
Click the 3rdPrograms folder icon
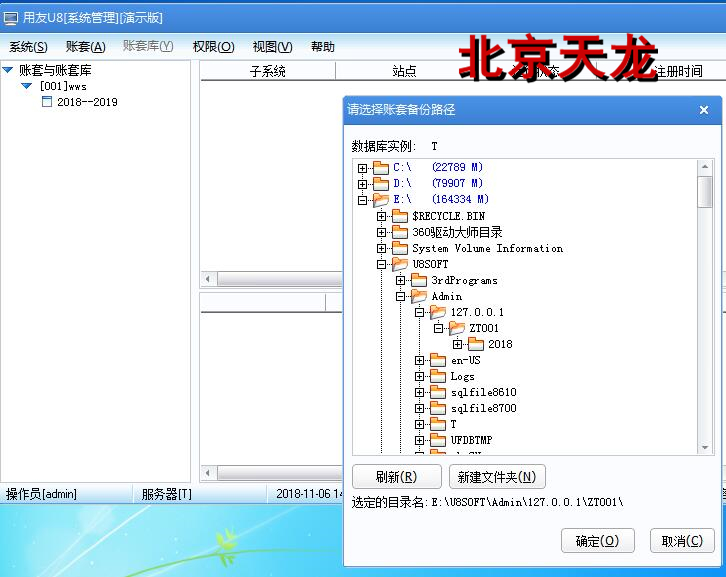tap(419, 280)
